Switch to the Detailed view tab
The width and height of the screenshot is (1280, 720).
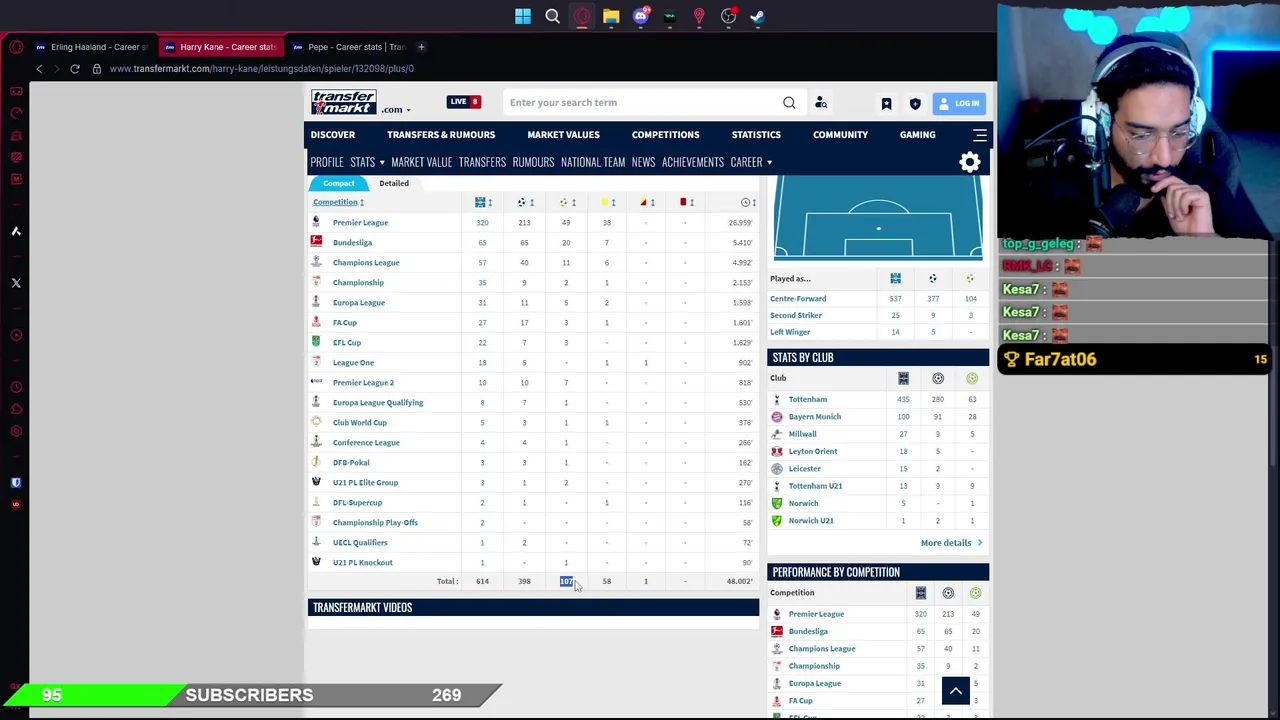tap(394, 183)
